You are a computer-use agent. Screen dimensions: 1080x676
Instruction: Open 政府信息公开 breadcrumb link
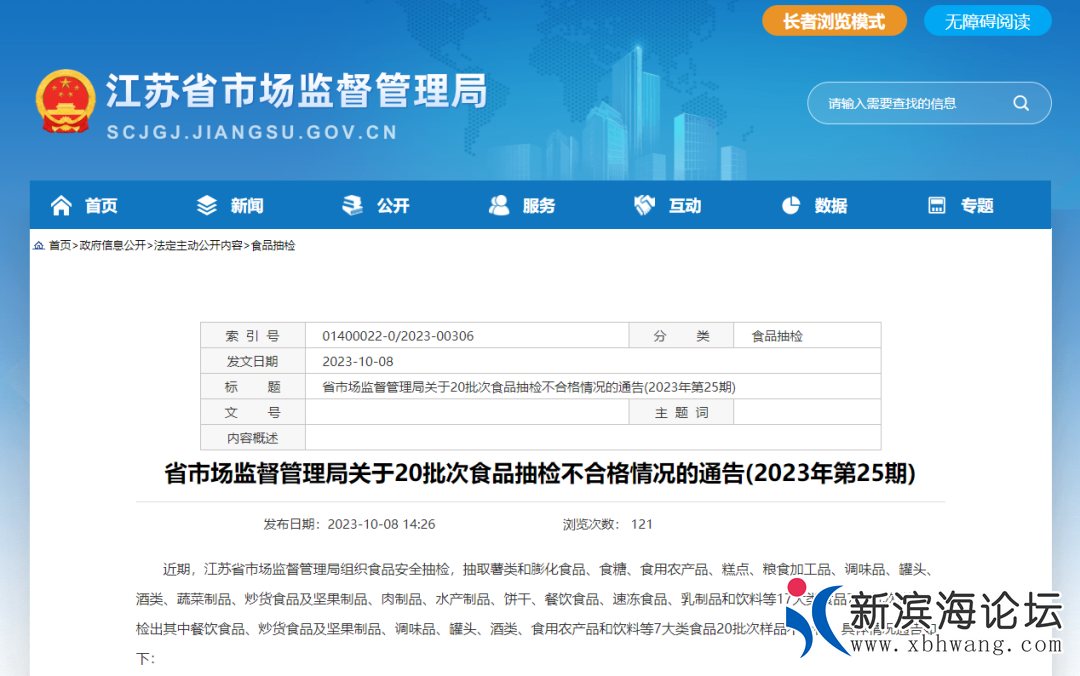coord(112,245)
